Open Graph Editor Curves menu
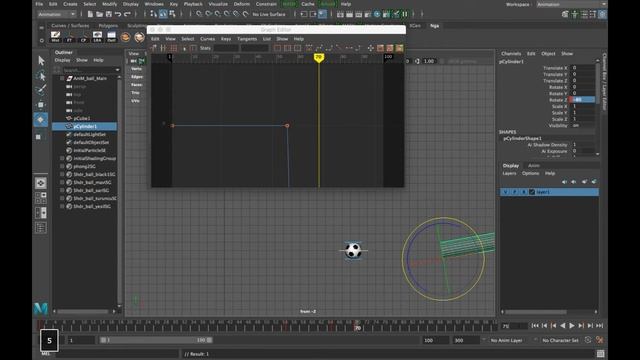Viewport: 640px width, 360px height. click(207, 39)
